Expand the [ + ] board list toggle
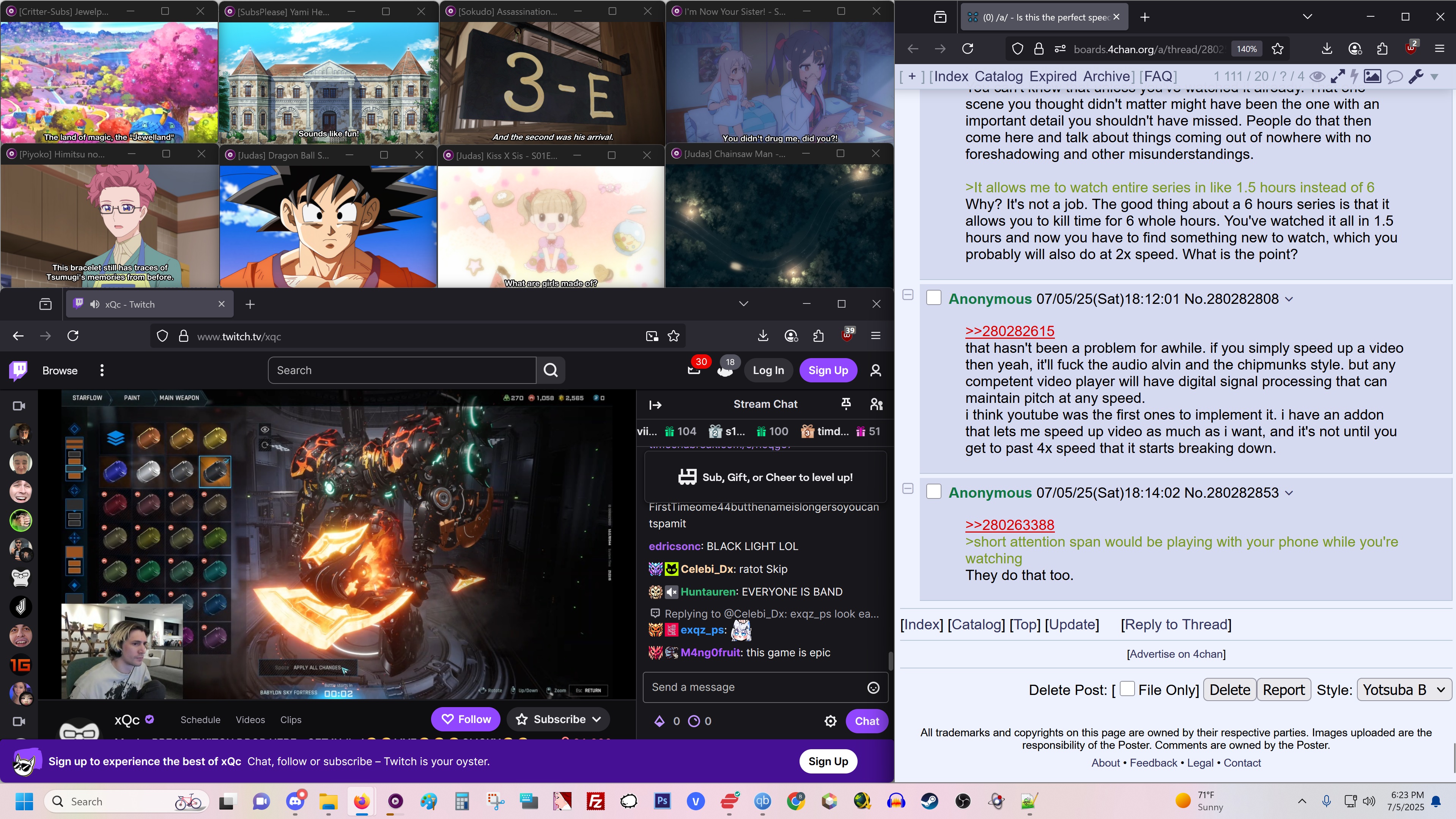 pyautogui.click(x=911, y=76)
